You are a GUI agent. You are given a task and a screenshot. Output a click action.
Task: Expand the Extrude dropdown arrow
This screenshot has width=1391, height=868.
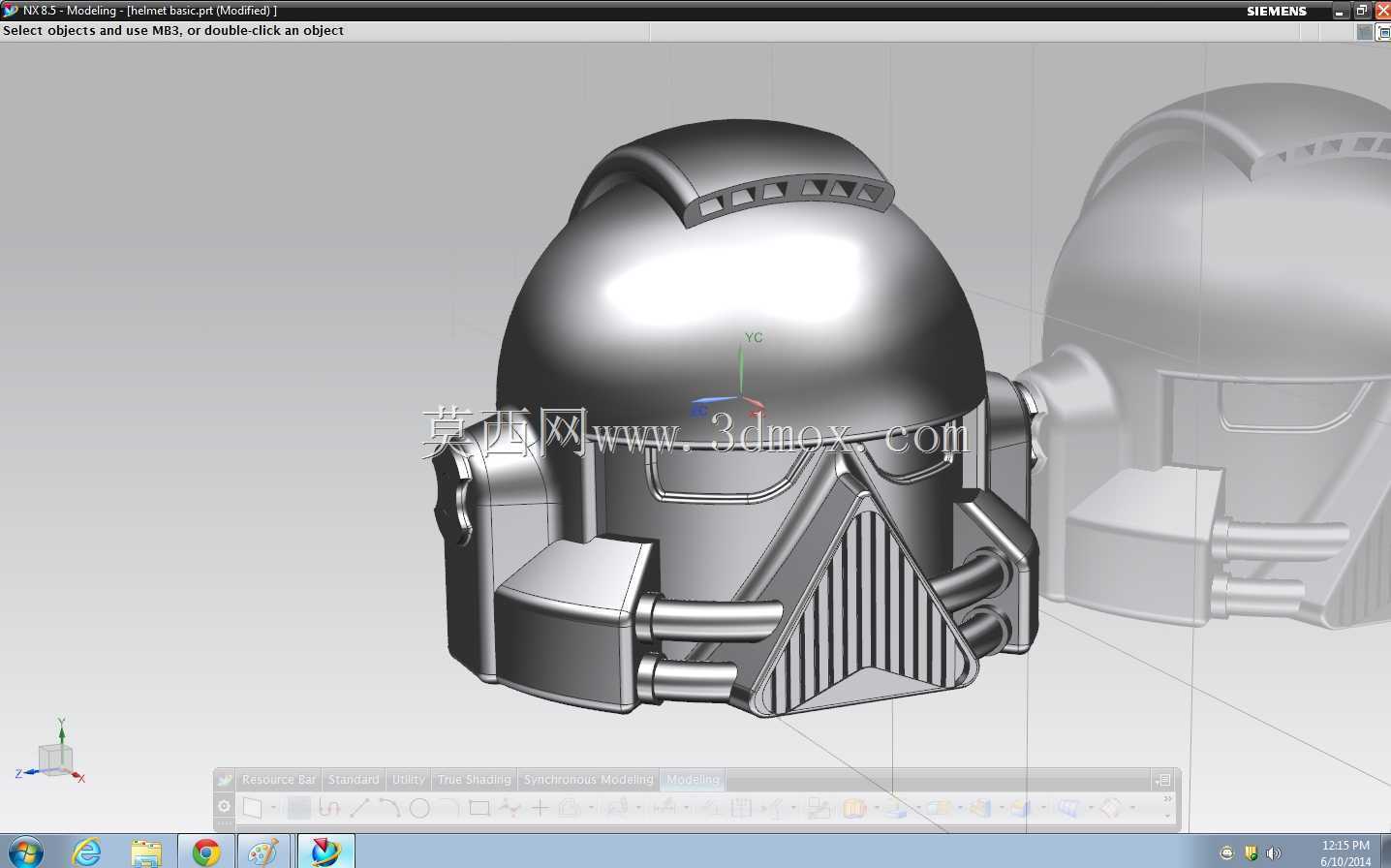[877, 807]
